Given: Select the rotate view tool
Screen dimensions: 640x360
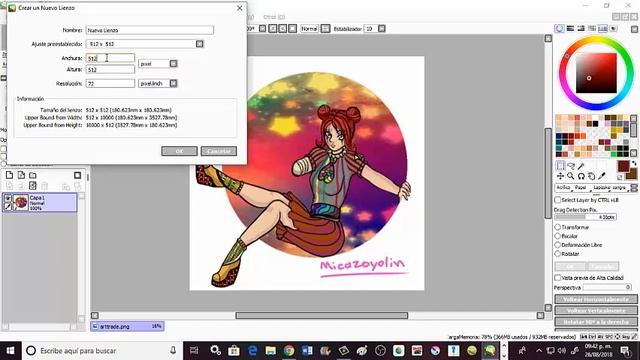Looking at the screenshot, I should 581,176.
